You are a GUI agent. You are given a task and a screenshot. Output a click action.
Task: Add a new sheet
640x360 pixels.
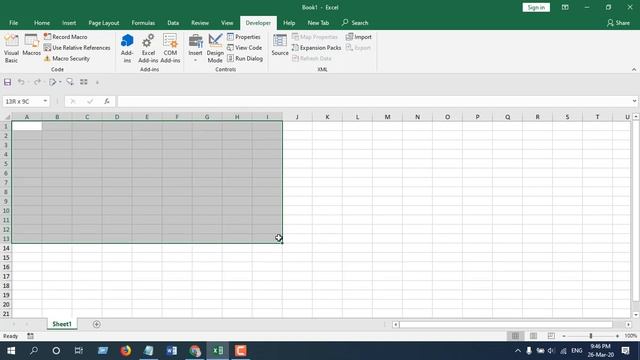coord(97,324)
